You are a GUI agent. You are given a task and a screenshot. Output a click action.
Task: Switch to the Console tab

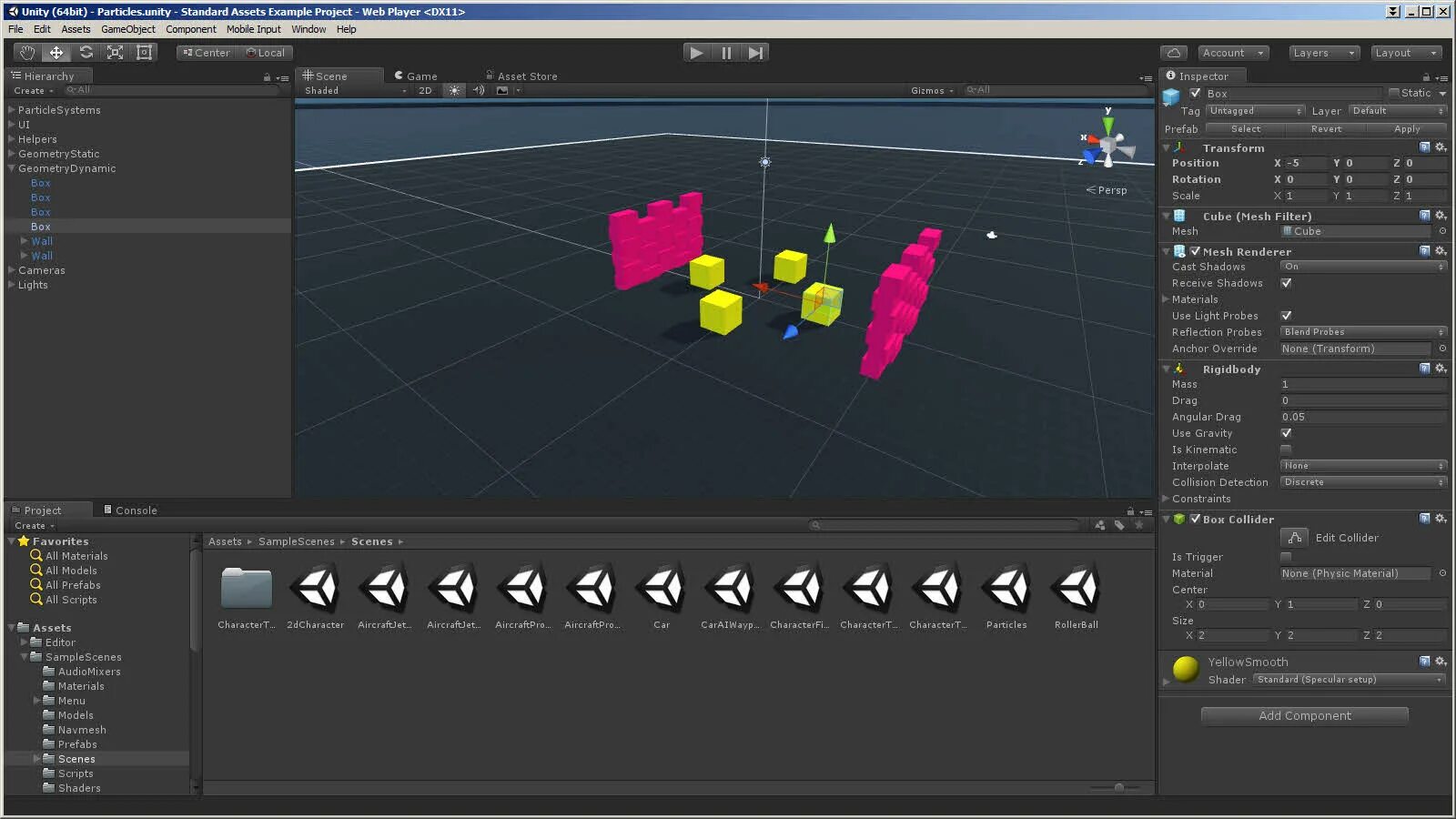tap(131, 511)
